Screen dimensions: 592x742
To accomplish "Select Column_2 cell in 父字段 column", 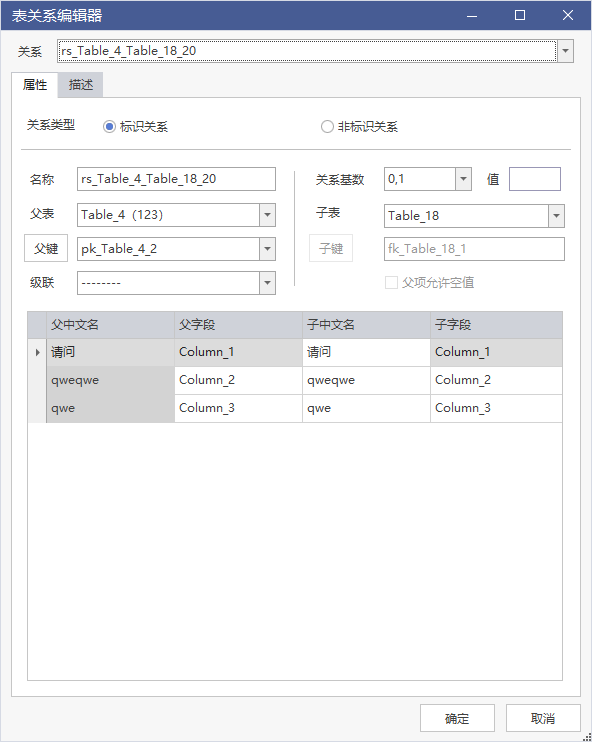I will [x=239, y=380].
